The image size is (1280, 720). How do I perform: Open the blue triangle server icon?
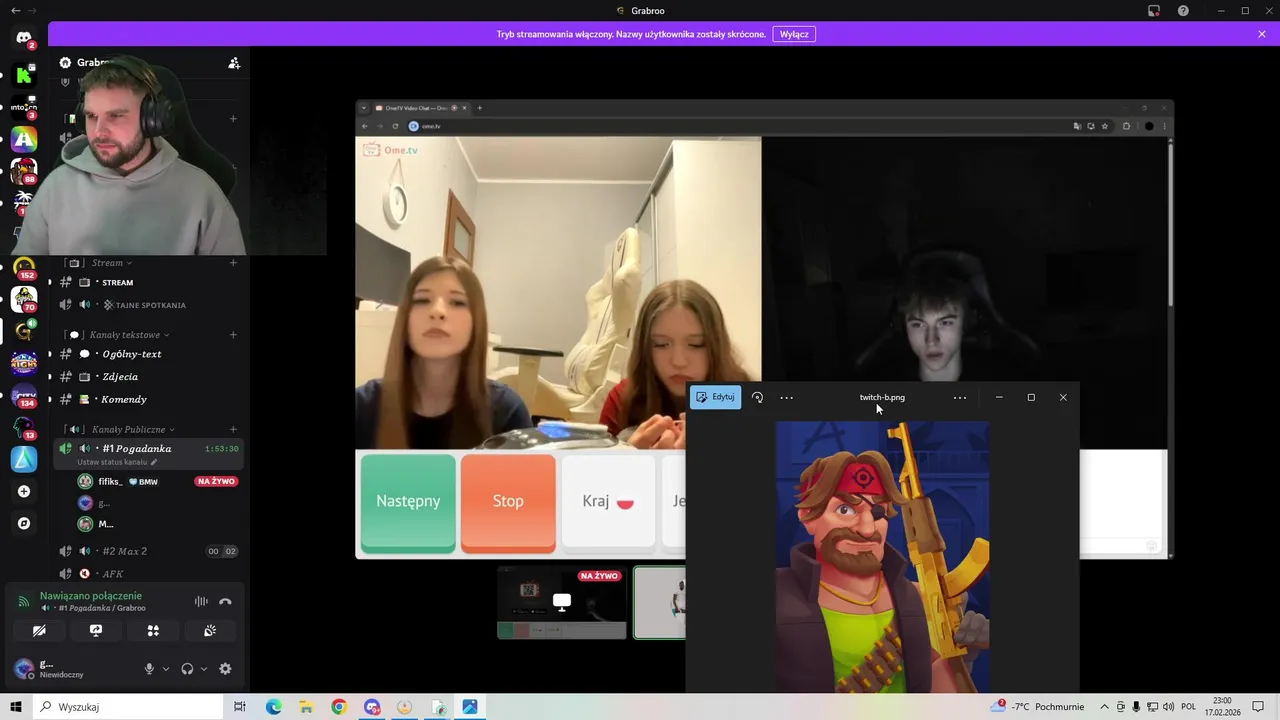(x=24, y=459)
